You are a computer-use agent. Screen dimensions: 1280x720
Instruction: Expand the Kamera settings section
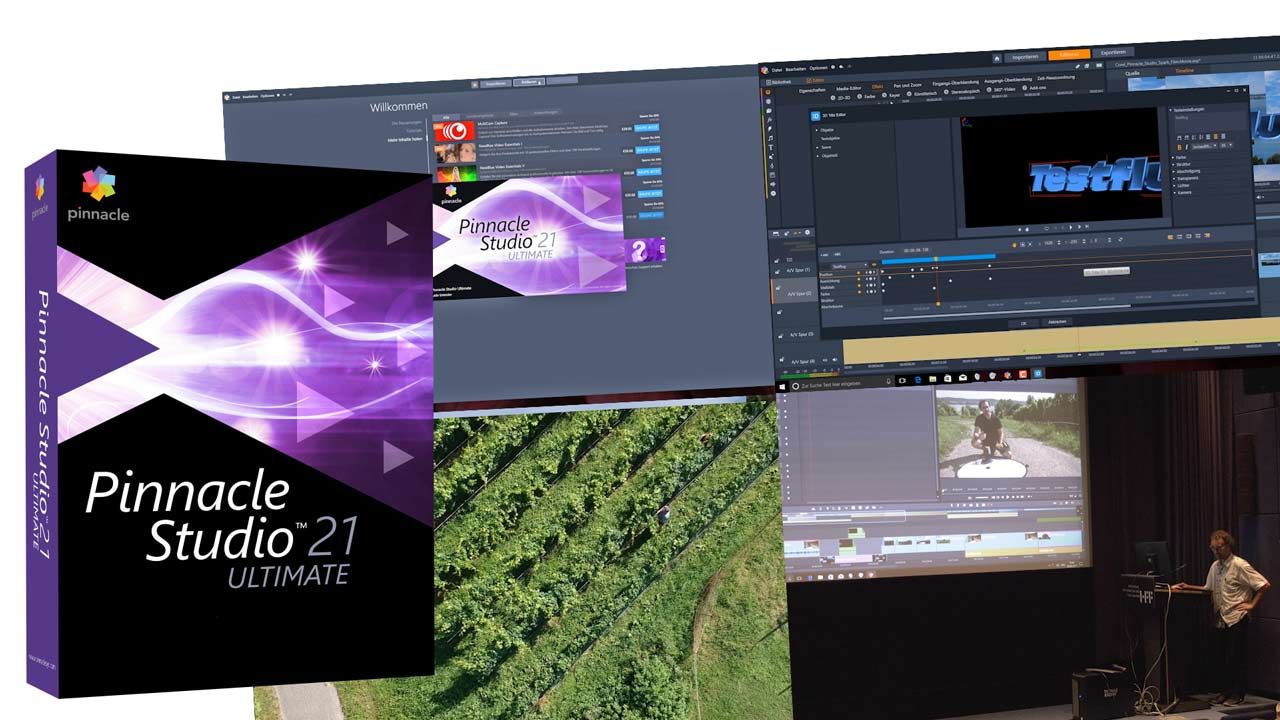(x=1173, y=193)
